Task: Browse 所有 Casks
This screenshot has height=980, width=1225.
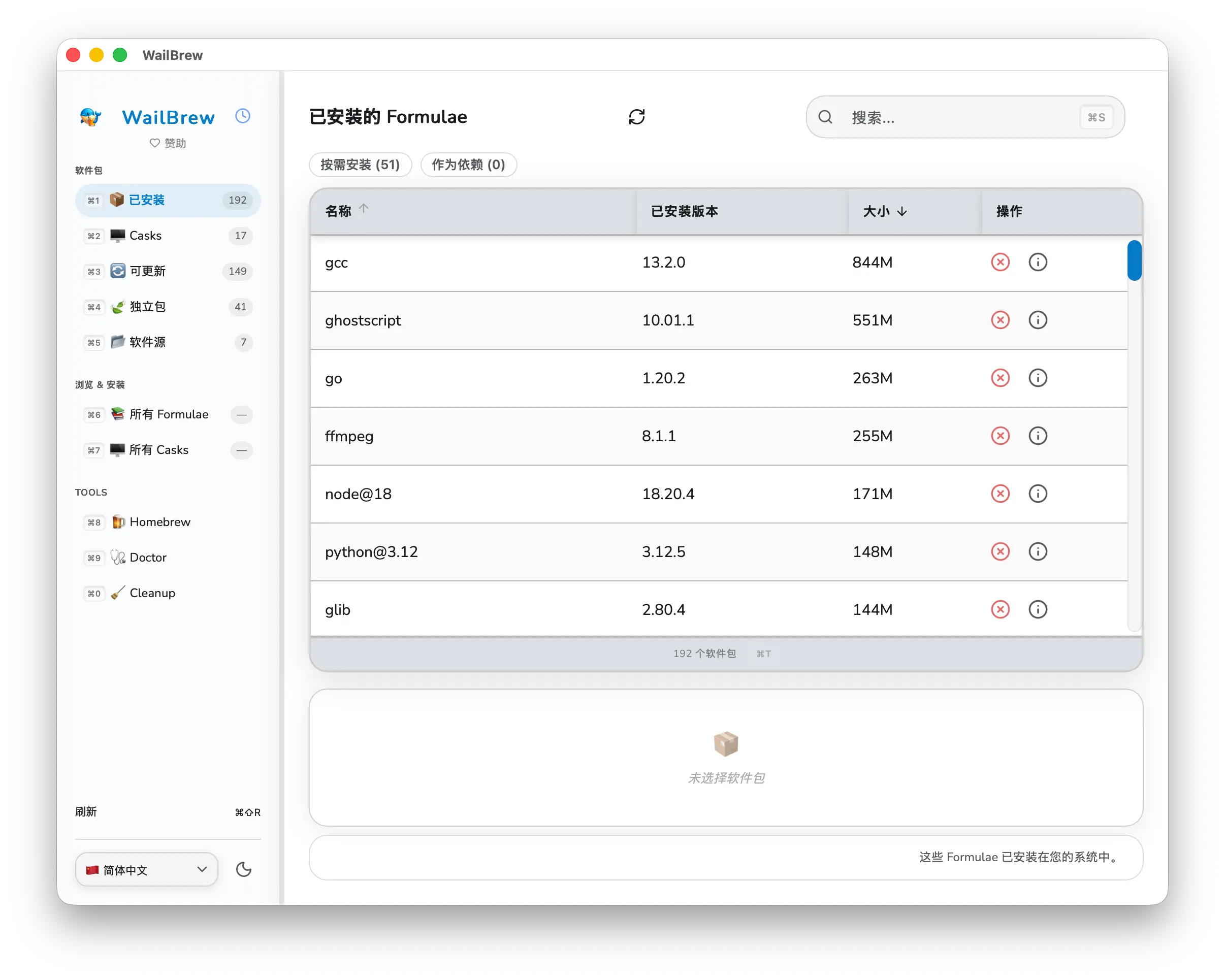Action: (x=168, y=450)
